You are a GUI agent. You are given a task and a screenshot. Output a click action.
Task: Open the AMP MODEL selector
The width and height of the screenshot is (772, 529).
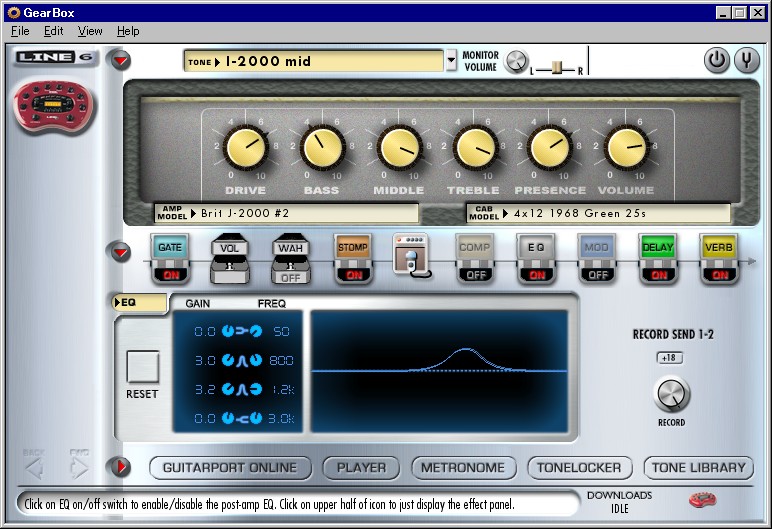pos(287,213)
